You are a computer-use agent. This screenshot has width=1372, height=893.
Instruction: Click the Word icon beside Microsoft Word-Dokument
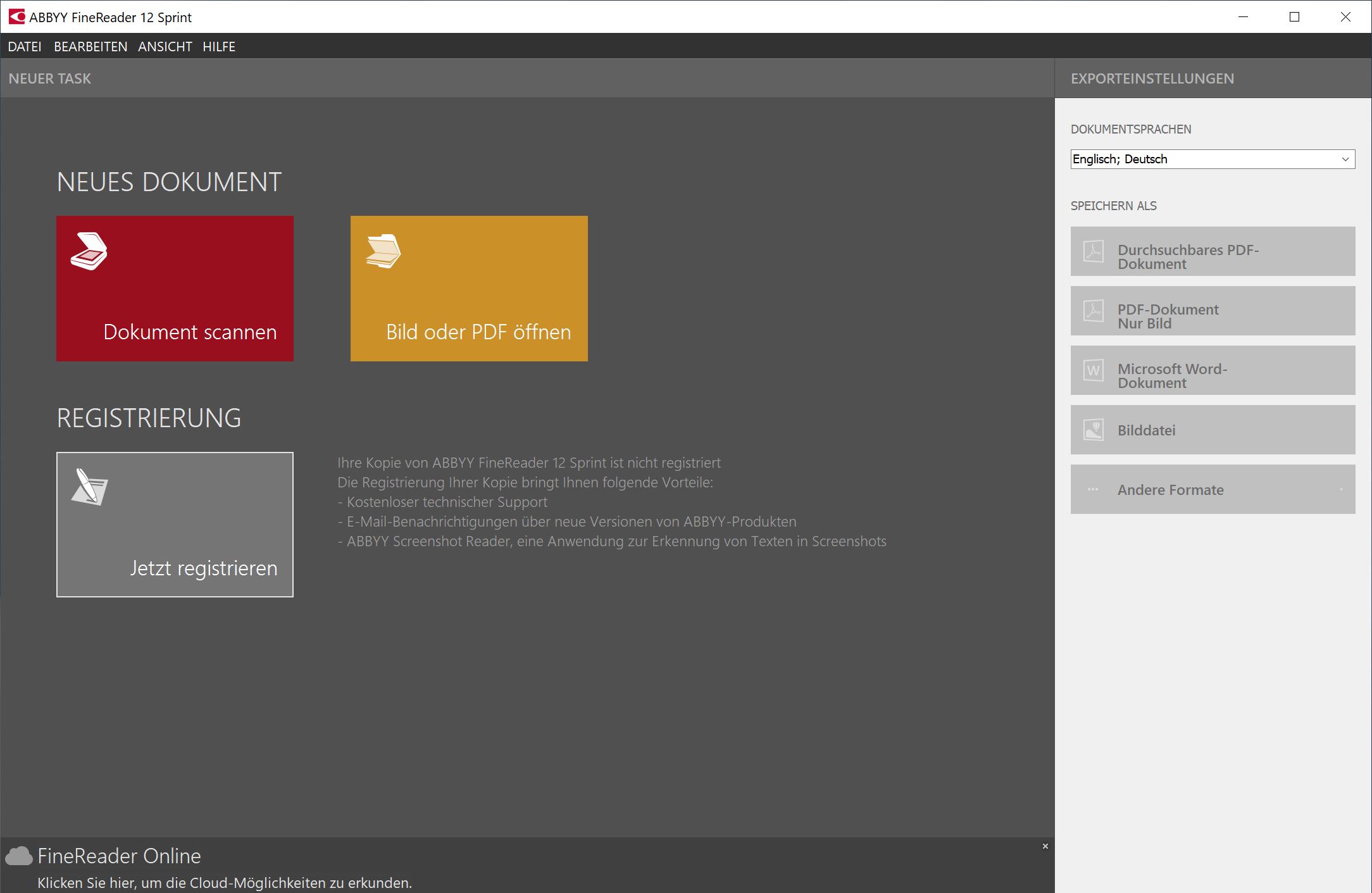click(1094, 370)
